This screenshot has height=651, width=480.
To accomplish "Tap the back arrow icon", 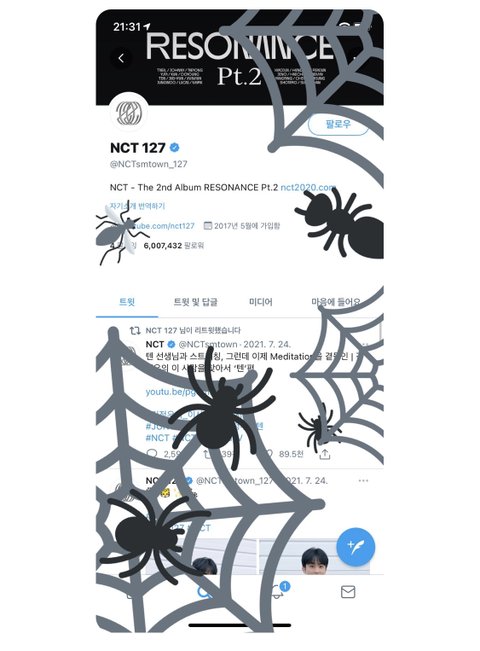I will click(x=121, y=58).
